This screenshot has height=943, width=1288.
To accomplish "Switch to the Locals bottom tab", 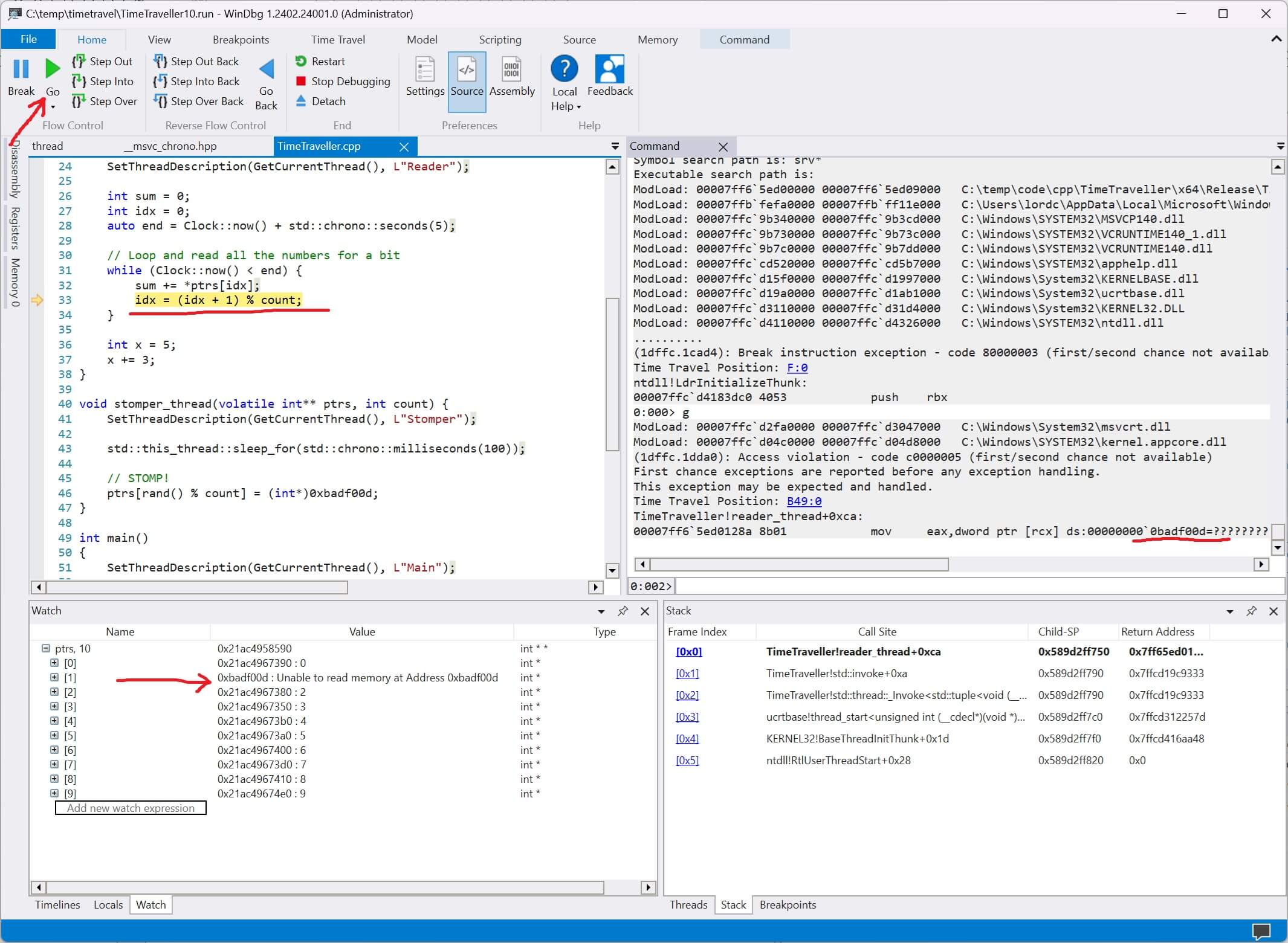I will [x=108, y=904].
